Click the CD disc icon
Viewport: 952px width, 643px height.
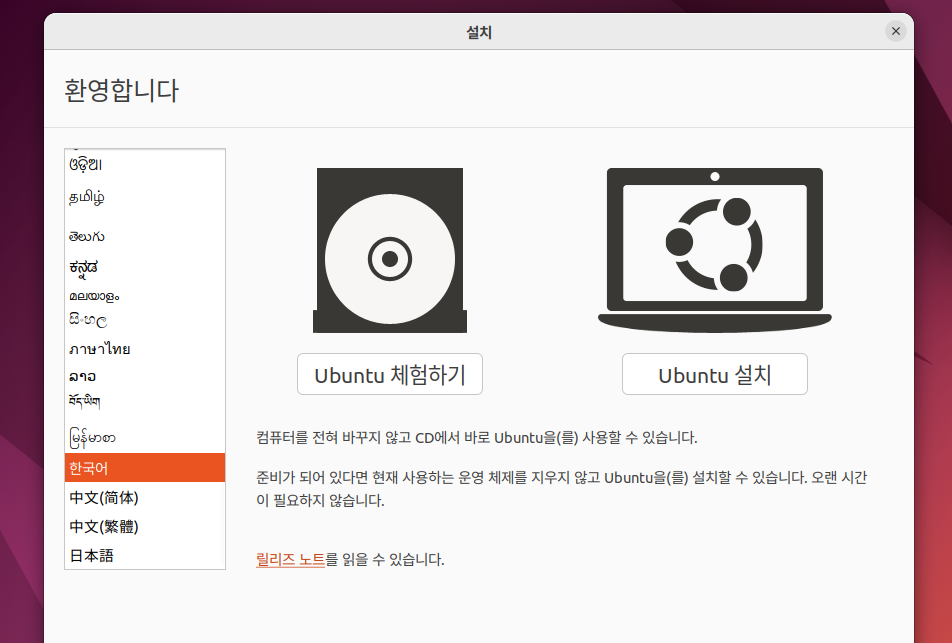(390, 250)
